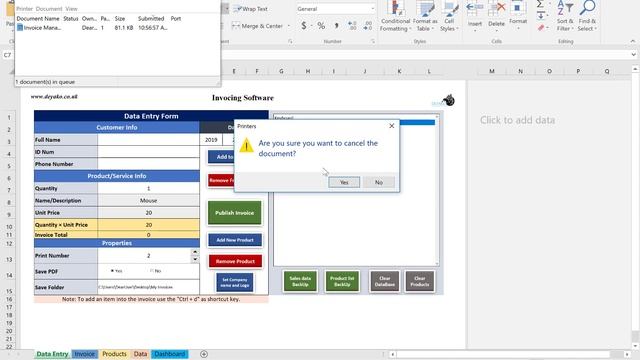
Task: Click the Phone Number input cell
Action: (x=149, y=164)
